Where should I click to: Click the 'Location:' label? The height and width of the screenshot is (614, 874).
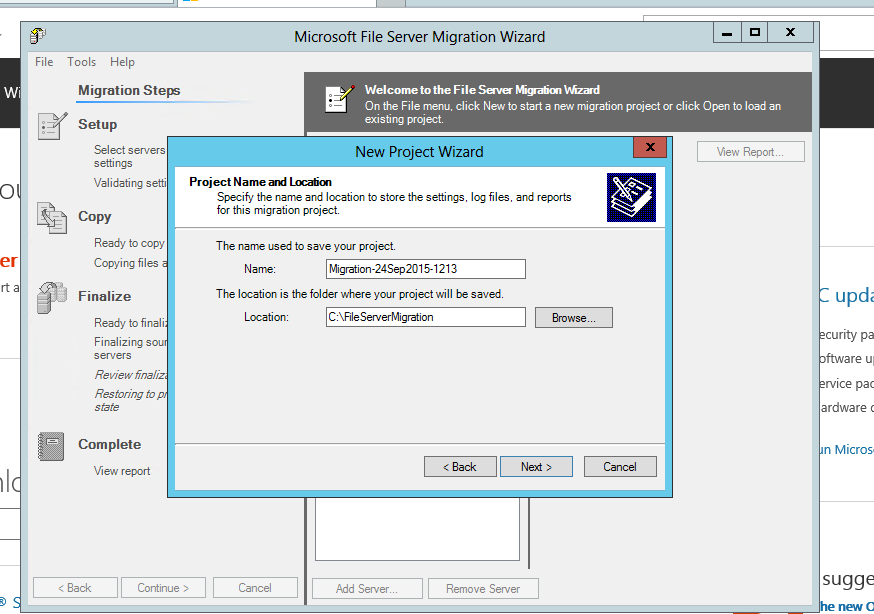click(266, 317)
